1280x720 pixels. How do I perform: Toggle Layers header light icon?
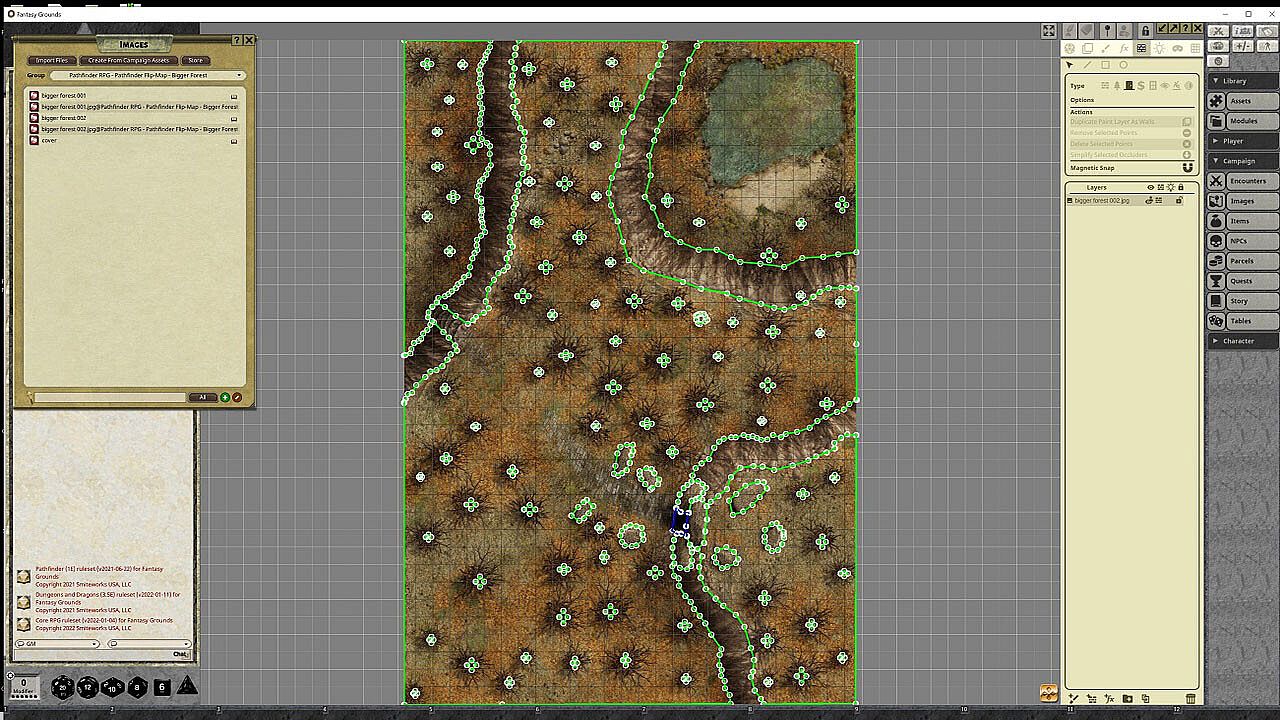pos(1171,187)
